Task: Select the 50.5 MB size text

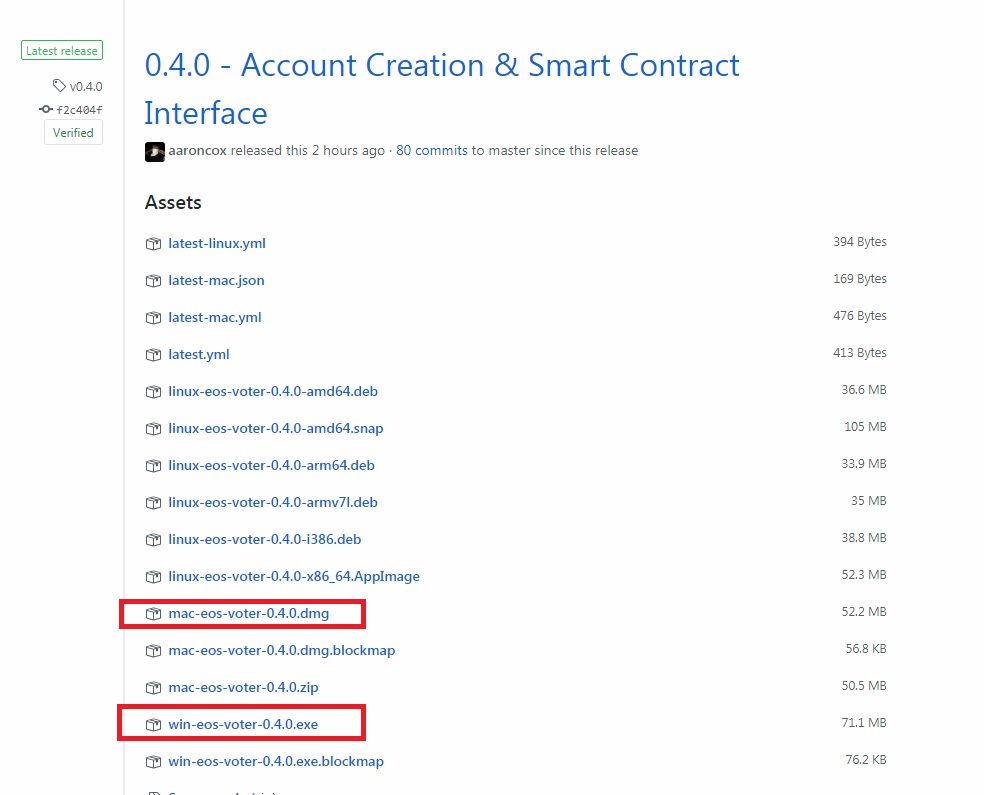Action: point(864,686)
